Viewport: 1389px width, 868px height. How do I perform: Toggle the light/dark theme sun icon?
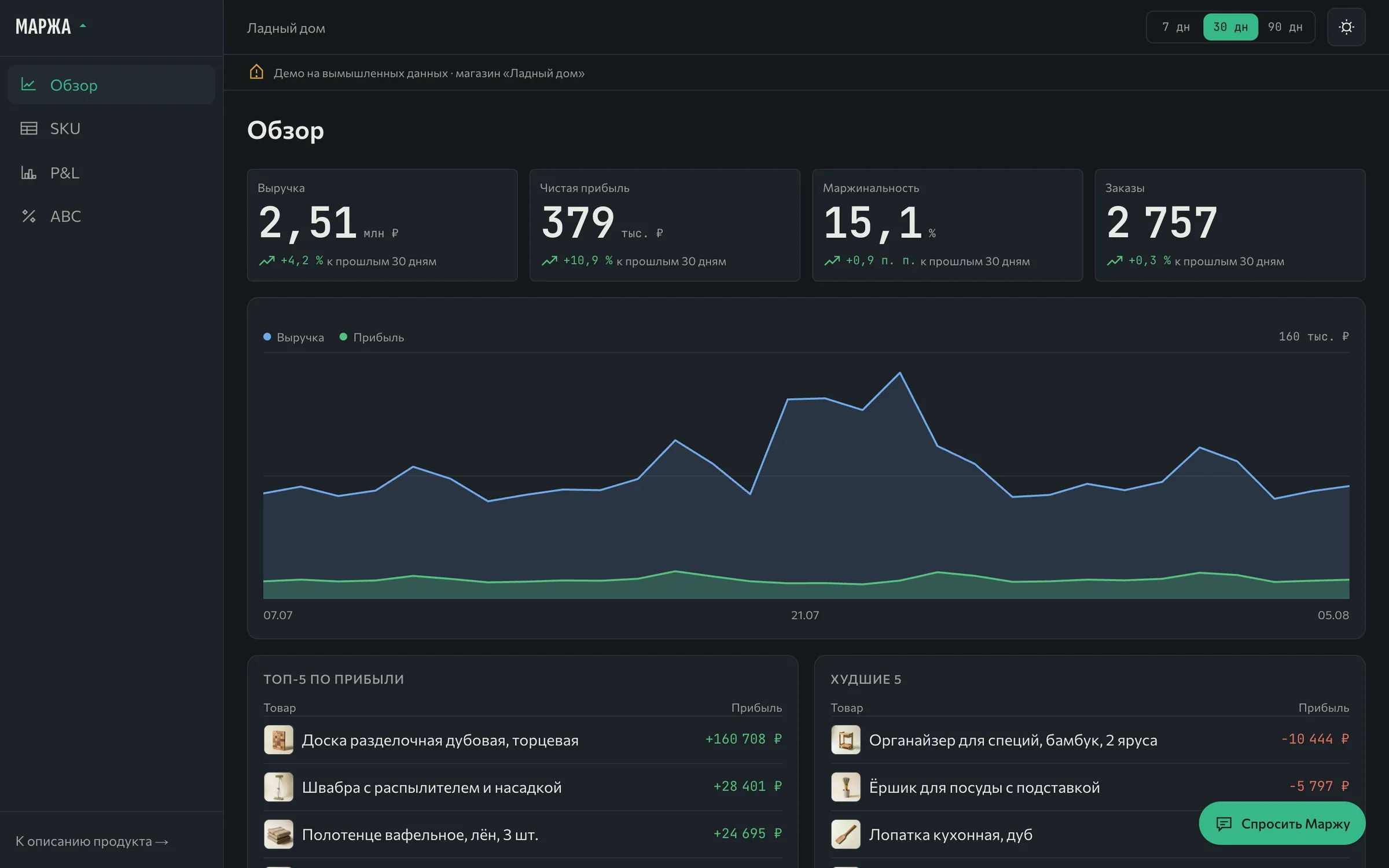1346,27
